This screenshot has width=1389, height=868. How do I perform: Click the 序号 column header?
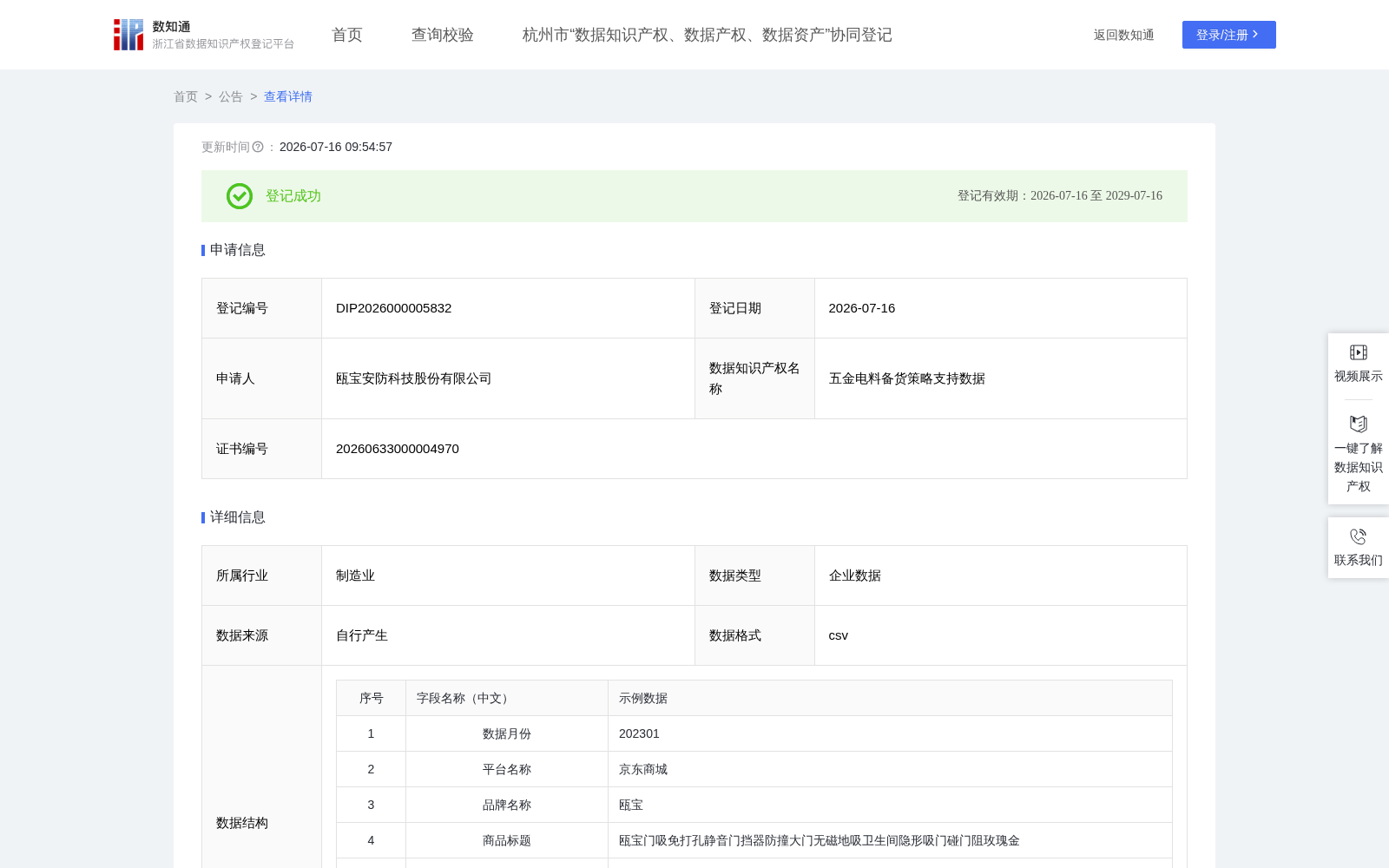coord(372,698)
